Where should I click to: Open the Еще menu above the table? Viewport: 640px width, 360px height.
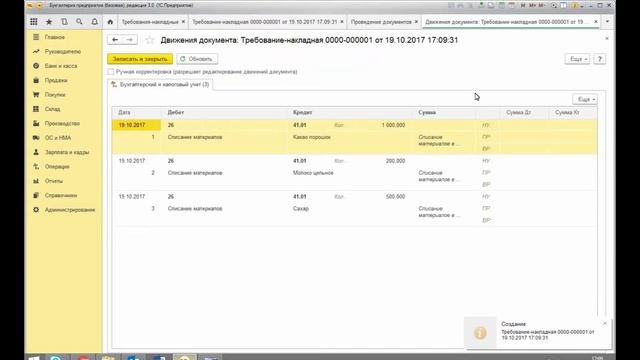point(585,99)
